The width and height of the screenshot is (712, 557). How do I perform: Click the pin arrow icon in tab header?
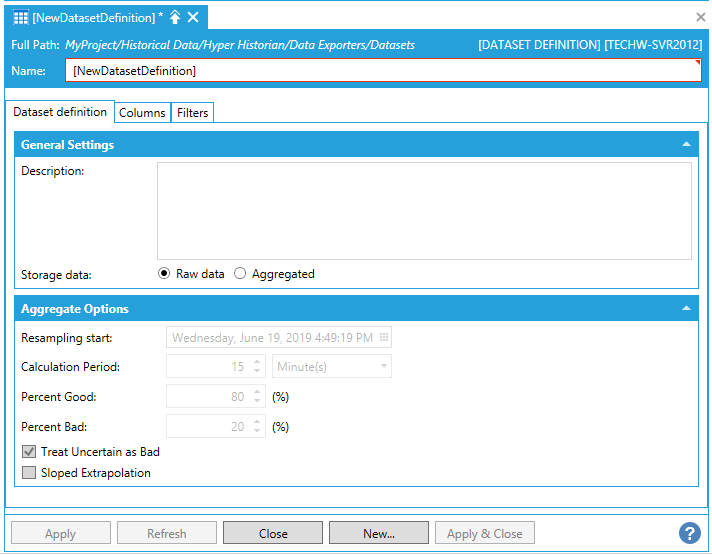pyautogui.click(x=175, y=17)
